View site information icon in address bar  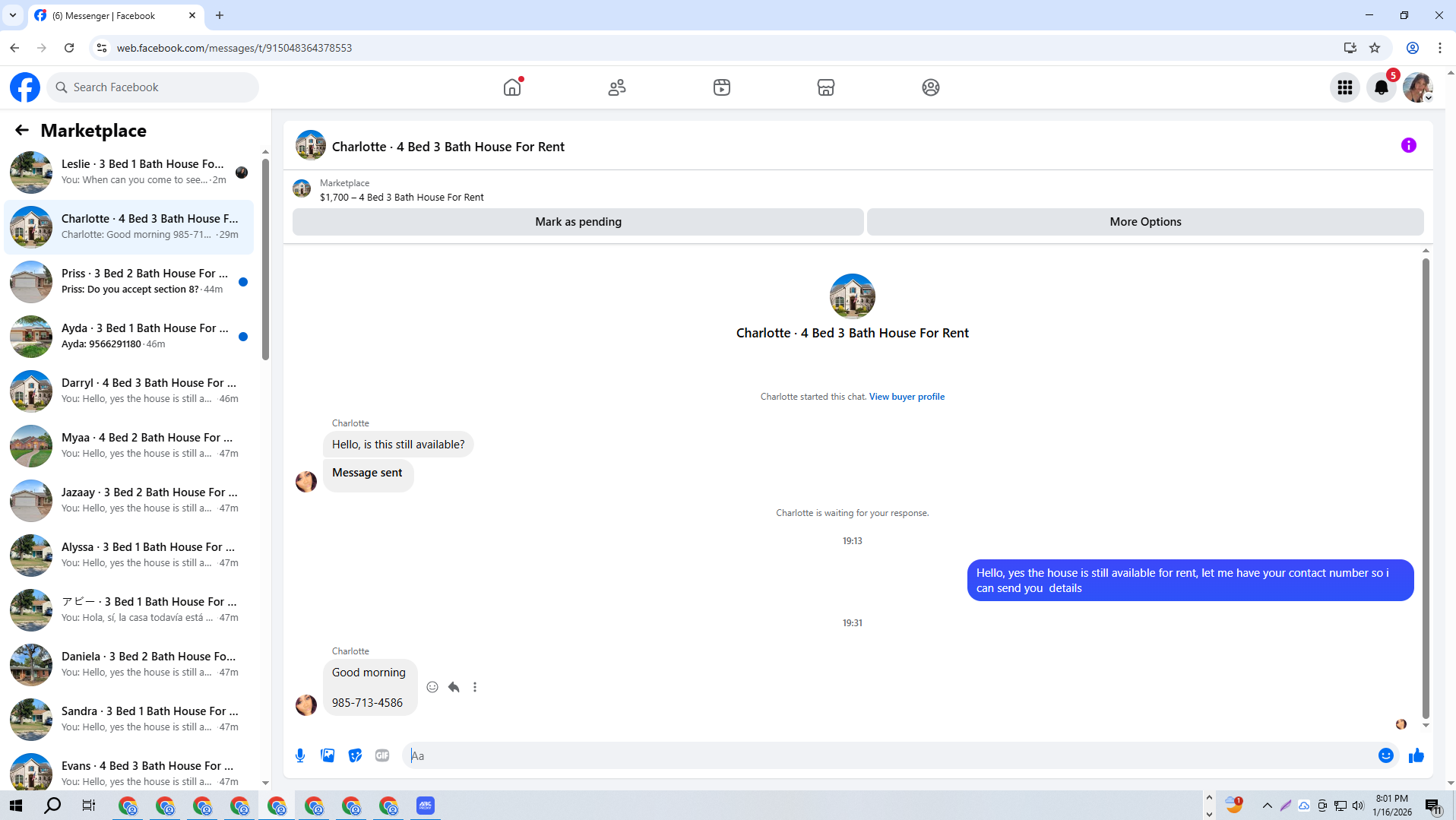[101, 48]
